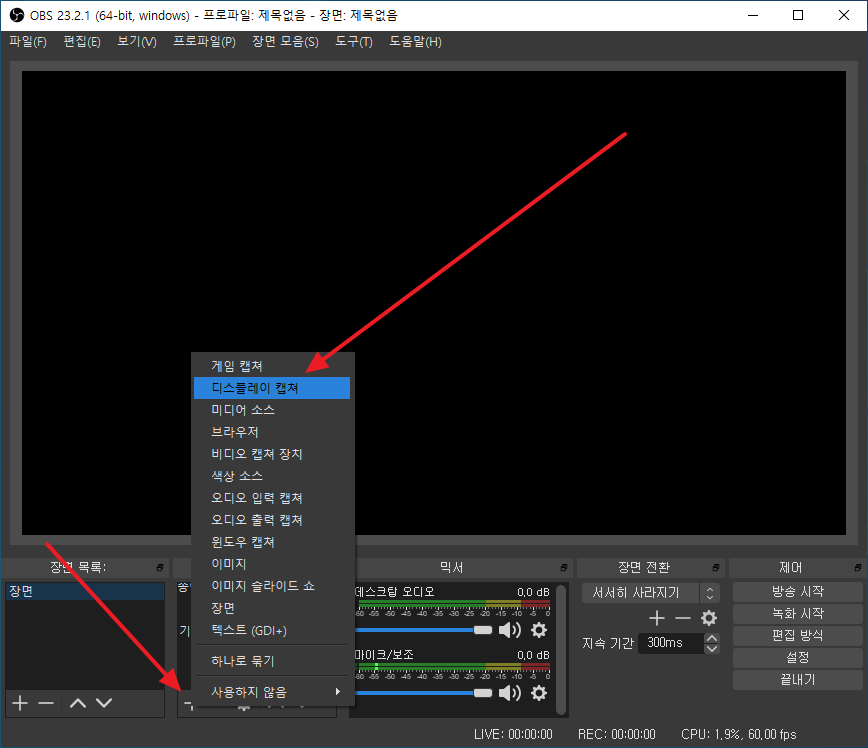Add a scene transition with plus icon
The image size is (868, 748).
(657, 618)
